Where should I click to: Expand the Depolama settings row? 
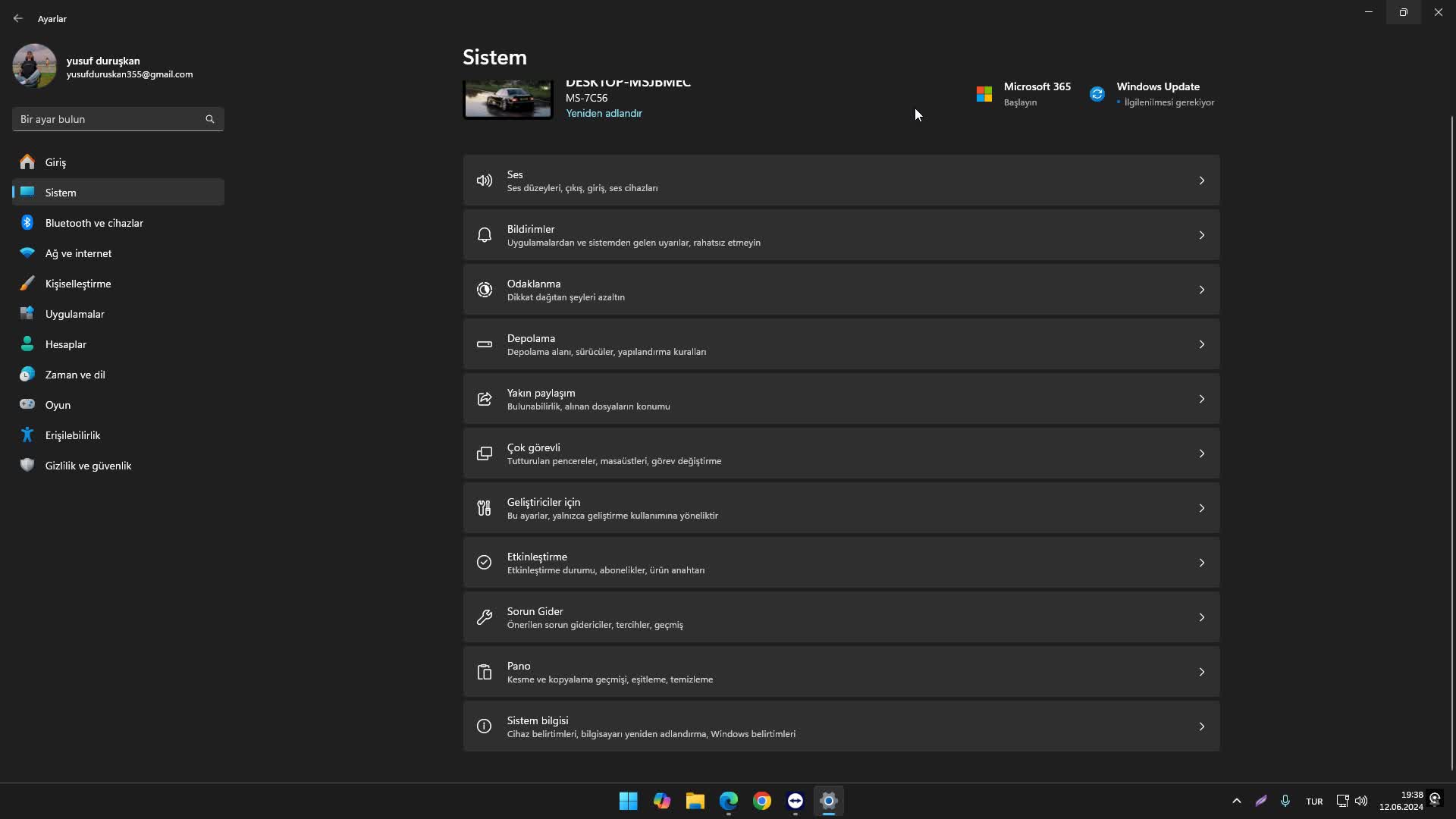click(1202, 344)
